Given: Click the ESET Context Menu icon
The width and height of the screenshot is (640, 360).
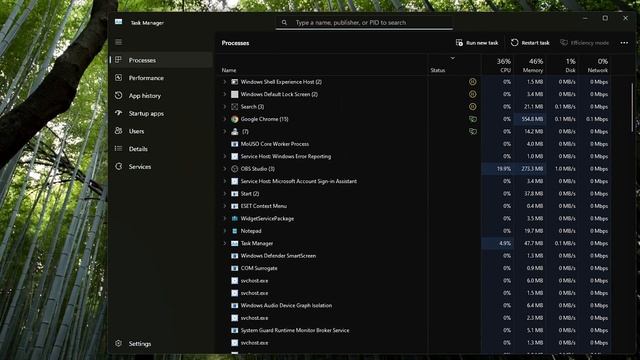Looking at the screenshot, I should (235, 206).
